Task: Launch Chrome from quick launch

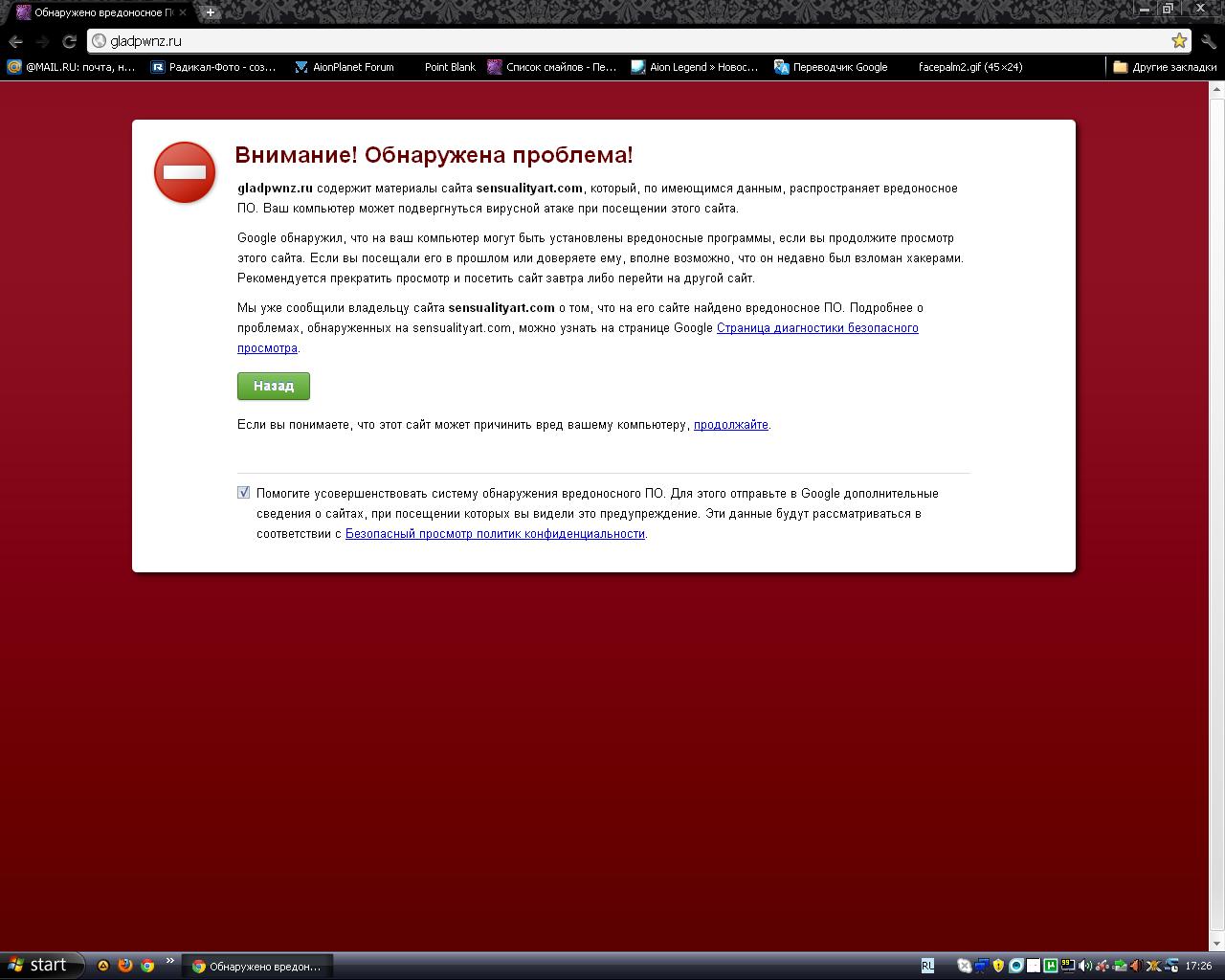Action: tap(147, 966)
